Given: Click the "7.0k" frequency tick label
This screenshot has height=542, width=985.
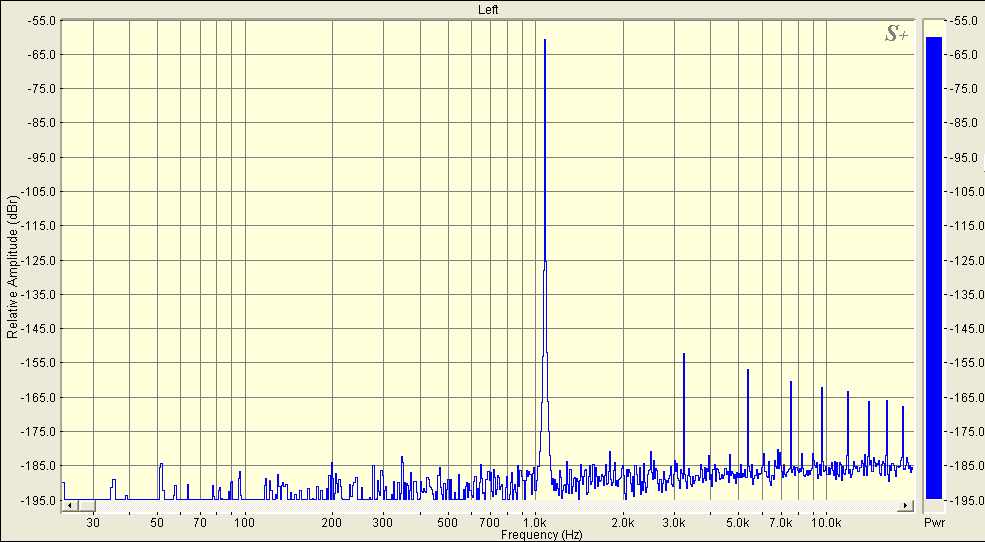Looking at the screenshot, I should pos(780,523).
